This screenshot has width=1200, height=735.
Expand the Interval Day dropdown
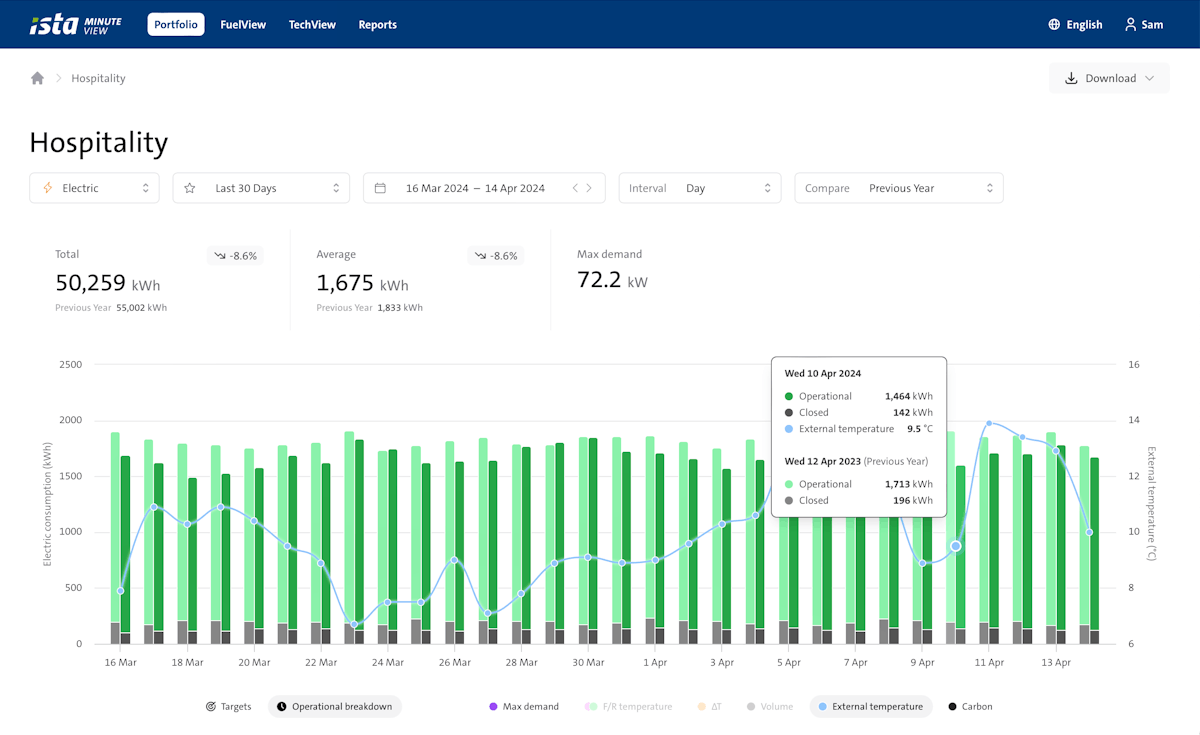tap(699, 188)
